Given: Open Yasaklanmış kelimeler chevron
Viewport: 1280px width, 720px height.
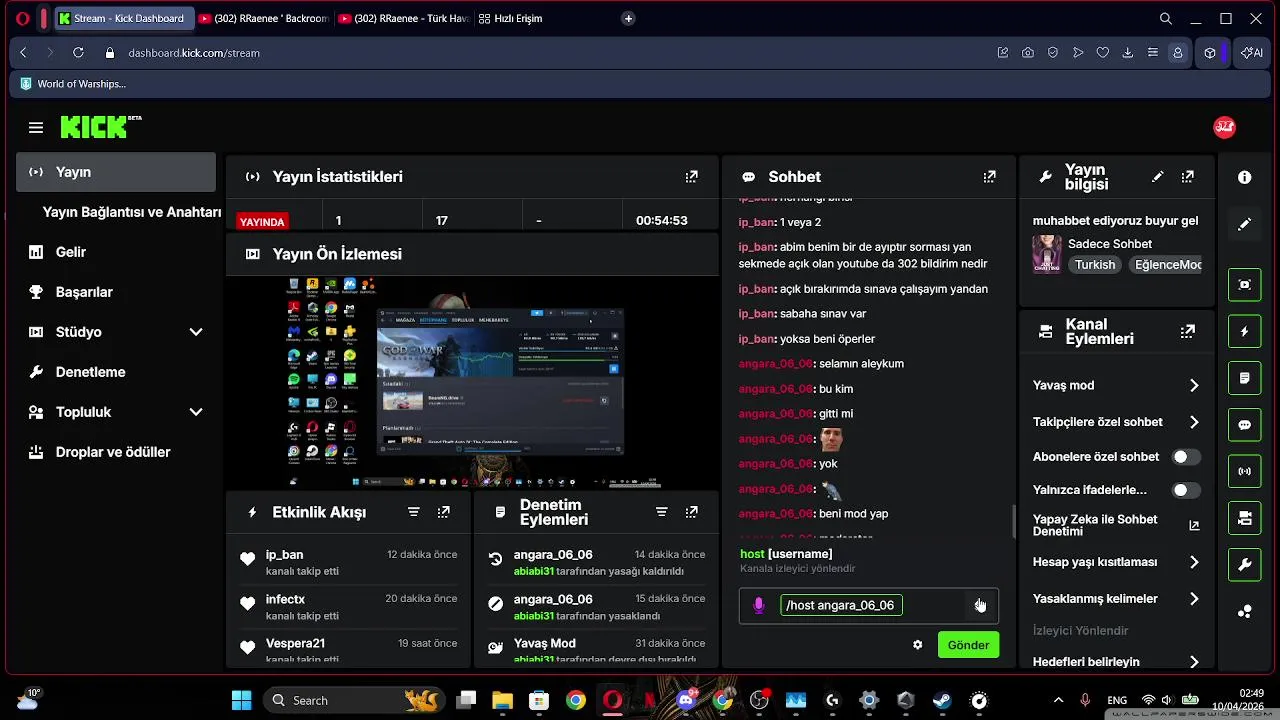Looking at the screenshot, I should pos(1194,599).
